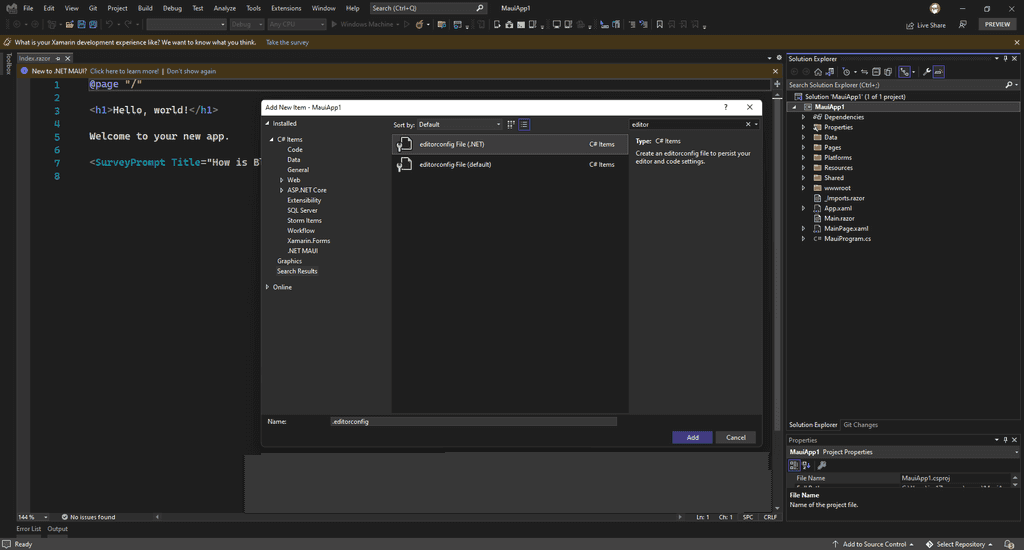
Task: Expand the Pages folder in Solution Explorer
Action: pyautogui.click(x=803, y=148)
